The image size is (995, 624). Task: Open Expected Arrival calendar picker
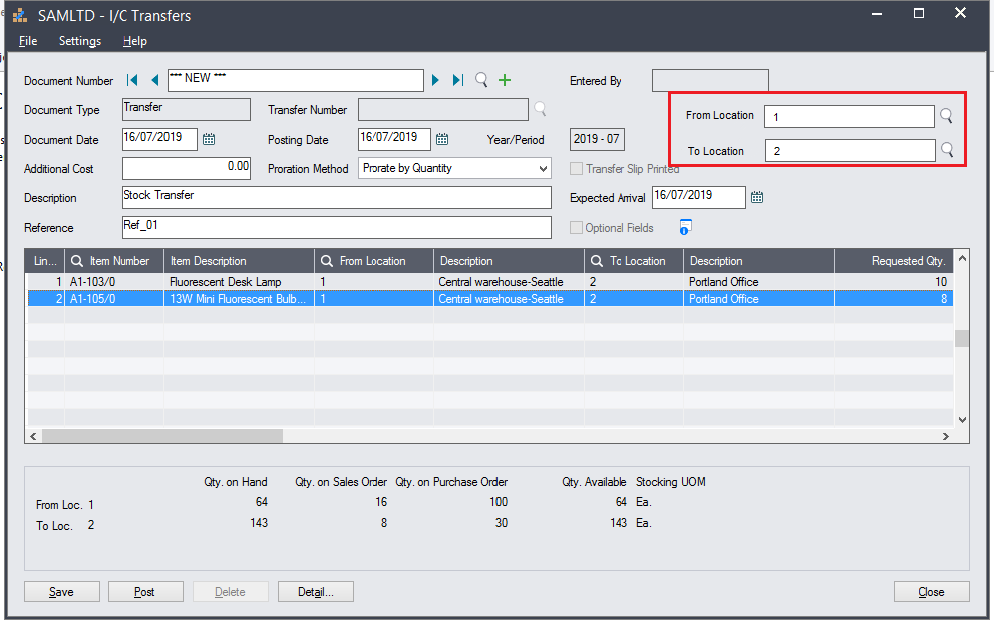point(757,197)
